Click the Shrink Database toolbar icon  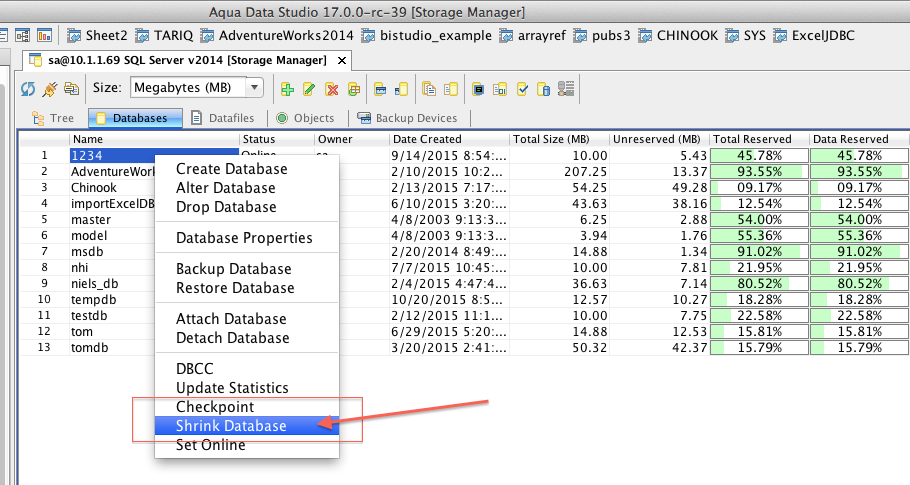543,89
